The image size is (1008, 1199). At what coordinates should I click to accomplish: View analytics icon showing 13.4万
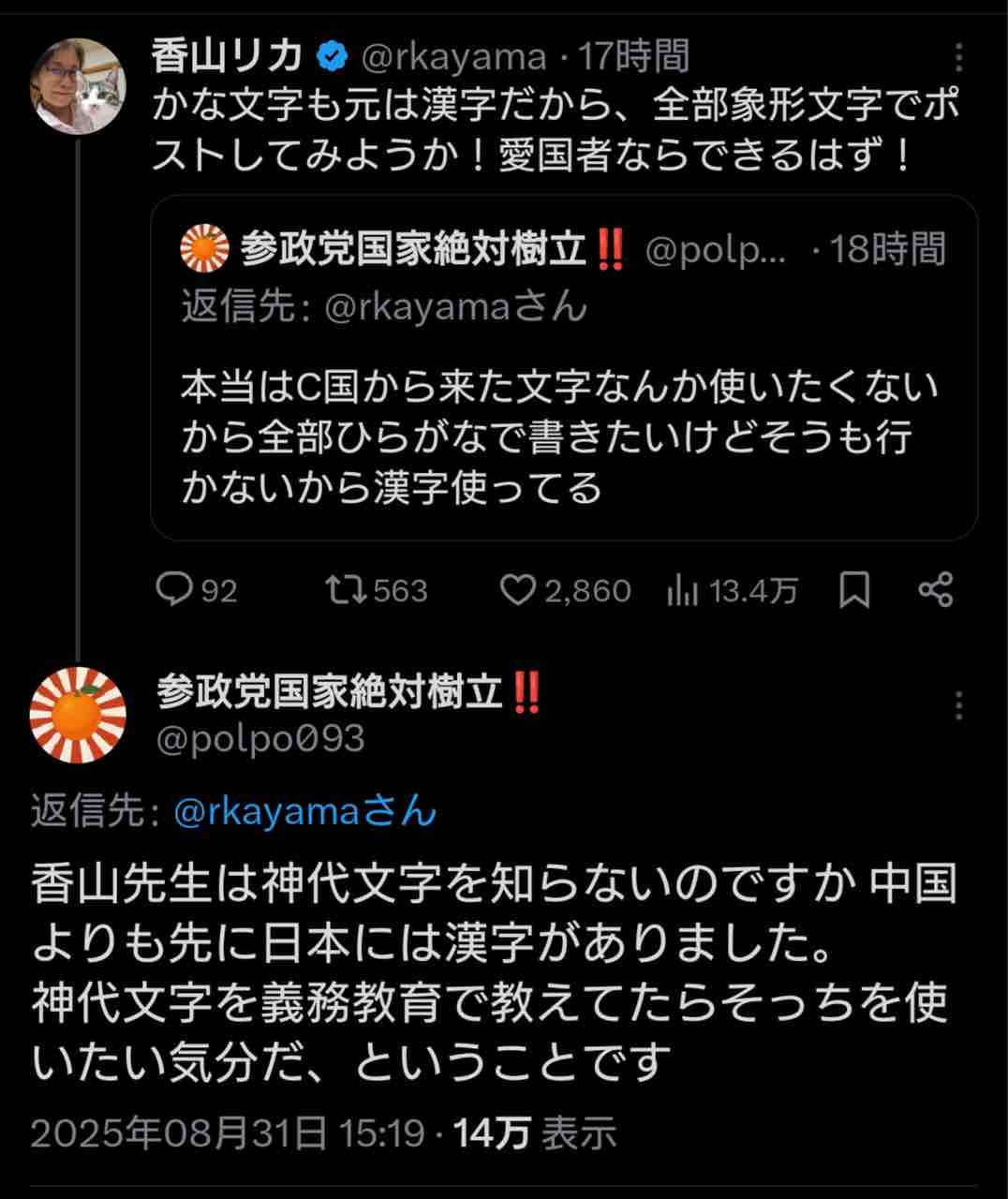click(x=683, y=590)
